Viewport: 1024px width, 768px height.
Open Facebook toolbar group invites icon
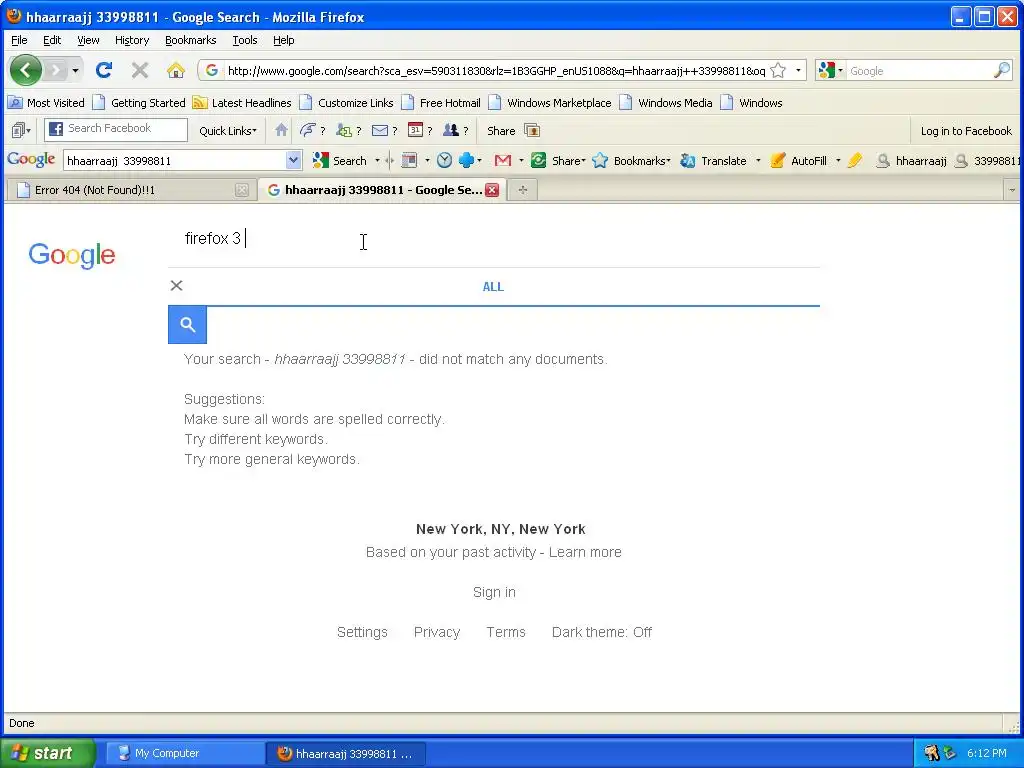[451, 130]
